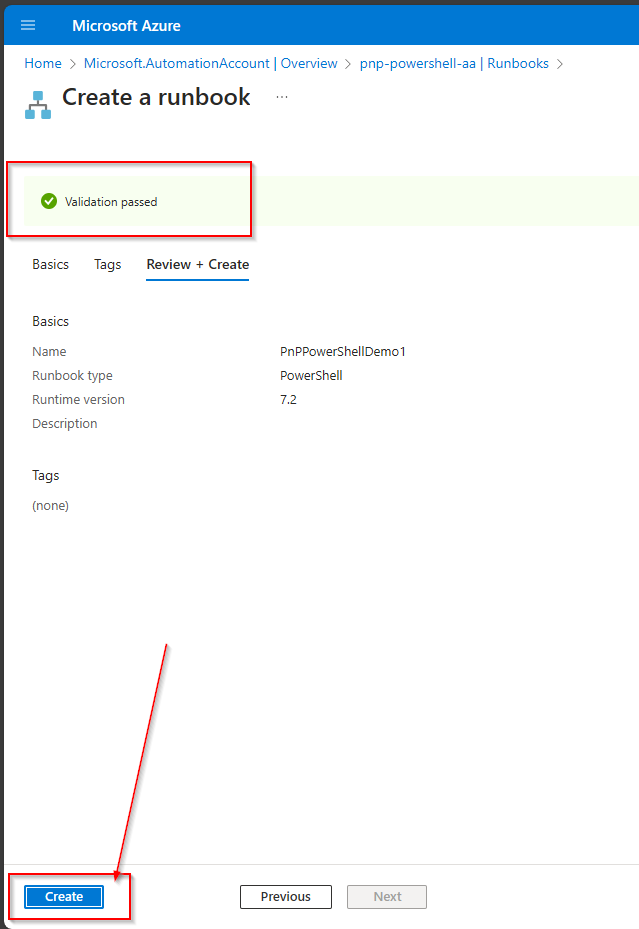Image resolution: width=639 pixels, height=929 pixels.
Task: Go to Home breadcrumb
Action: (43, 63)
